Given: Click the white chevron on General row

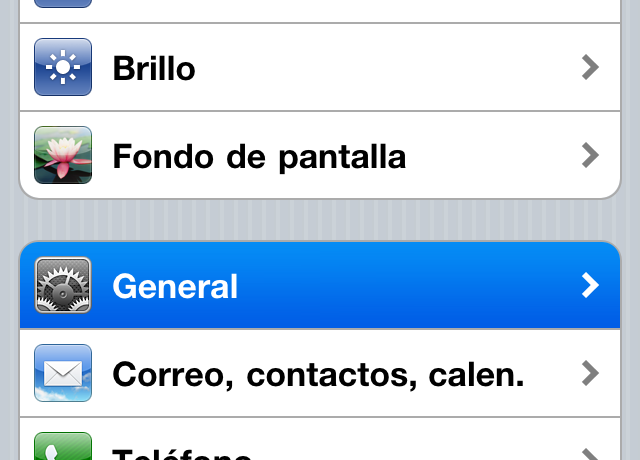Looking at the screenshot, I should pos(590,286).
